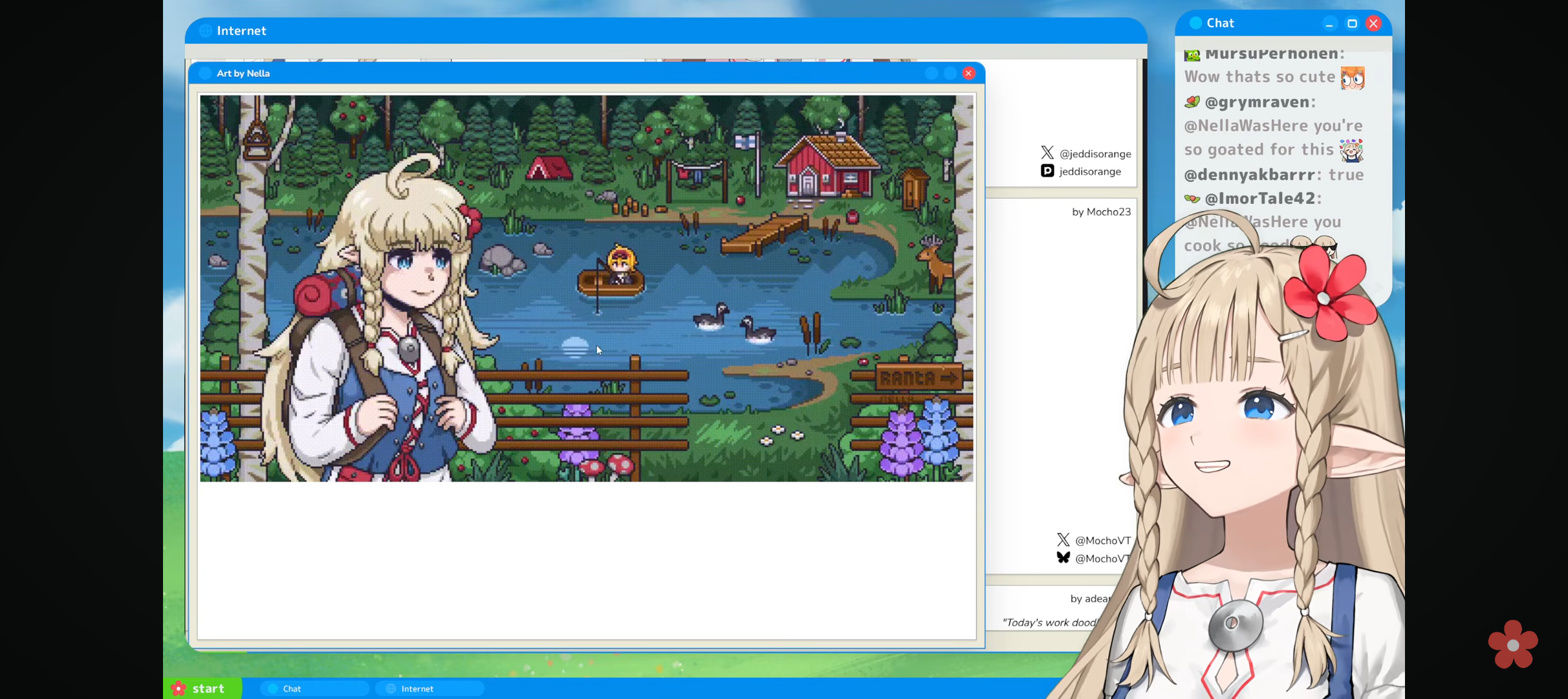Close the Chat window
Viewport: 1568px width, 699px height.
tap(1374, 24)
